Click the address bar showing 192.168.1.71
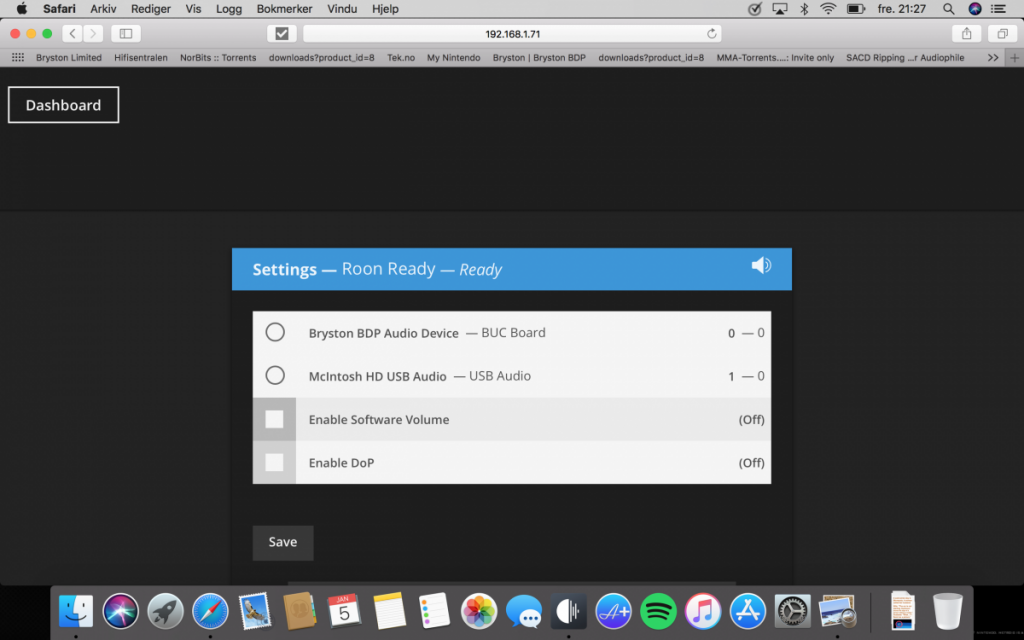 (x=513, y=33)
